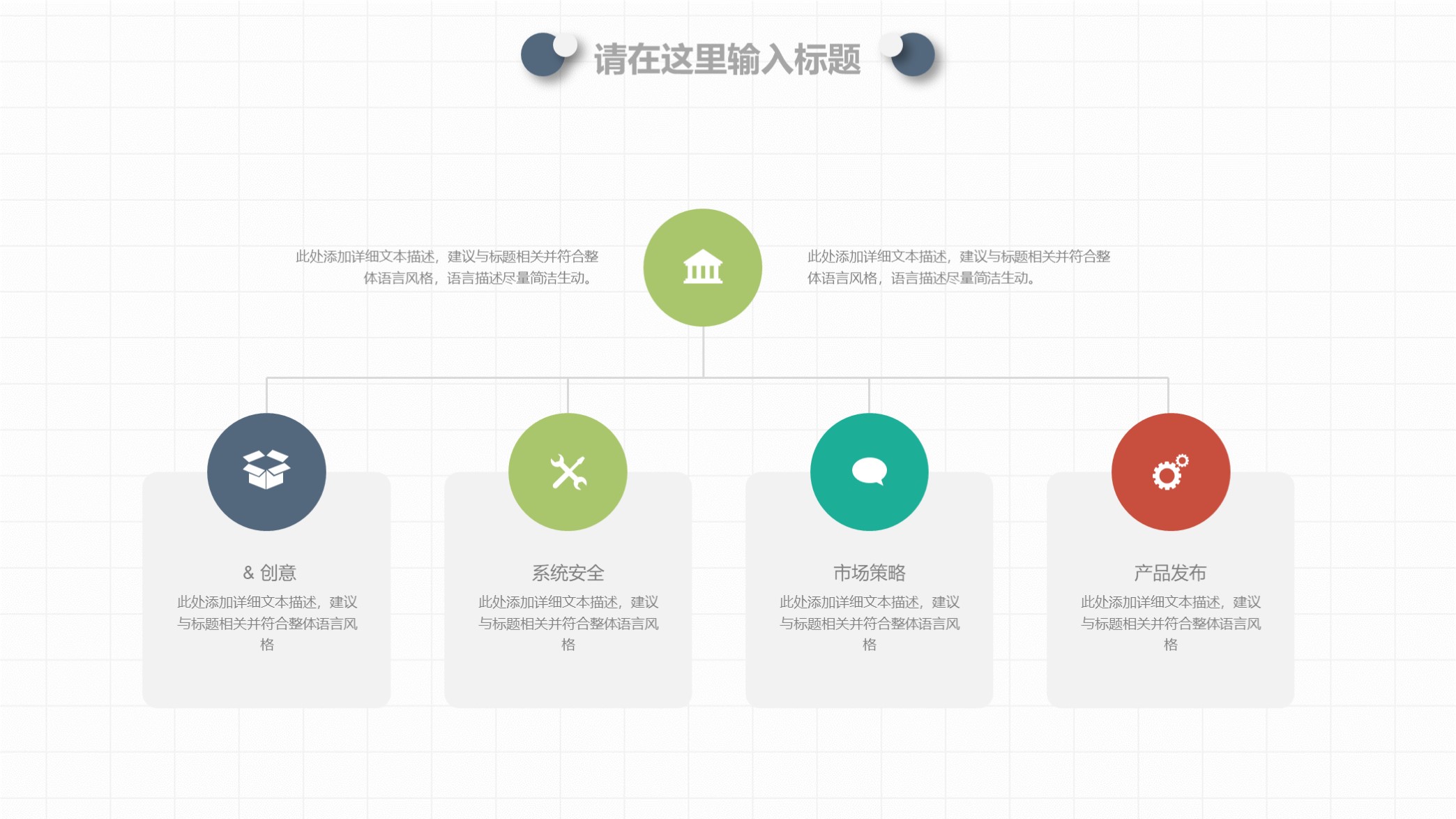1456x819 pixels.
Task: Click the wrench and screwdriver tools icon
Action: click(x=568, y=472)
